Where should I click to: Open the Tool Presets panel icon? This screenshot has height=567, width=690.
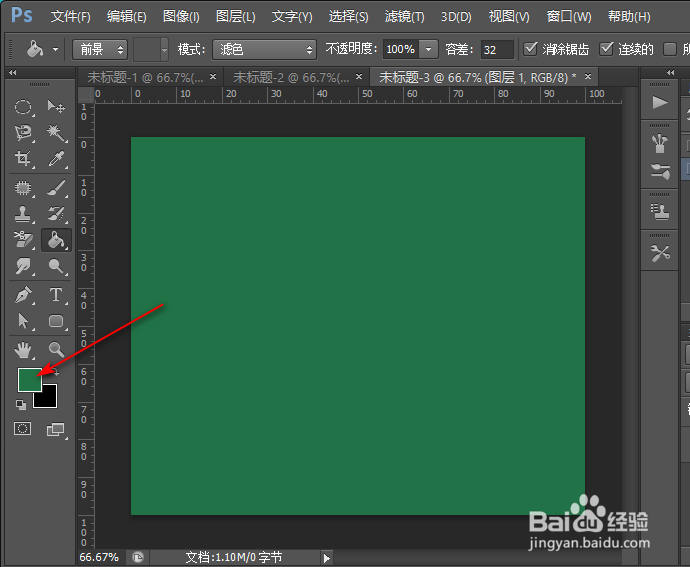coord(660,253)
